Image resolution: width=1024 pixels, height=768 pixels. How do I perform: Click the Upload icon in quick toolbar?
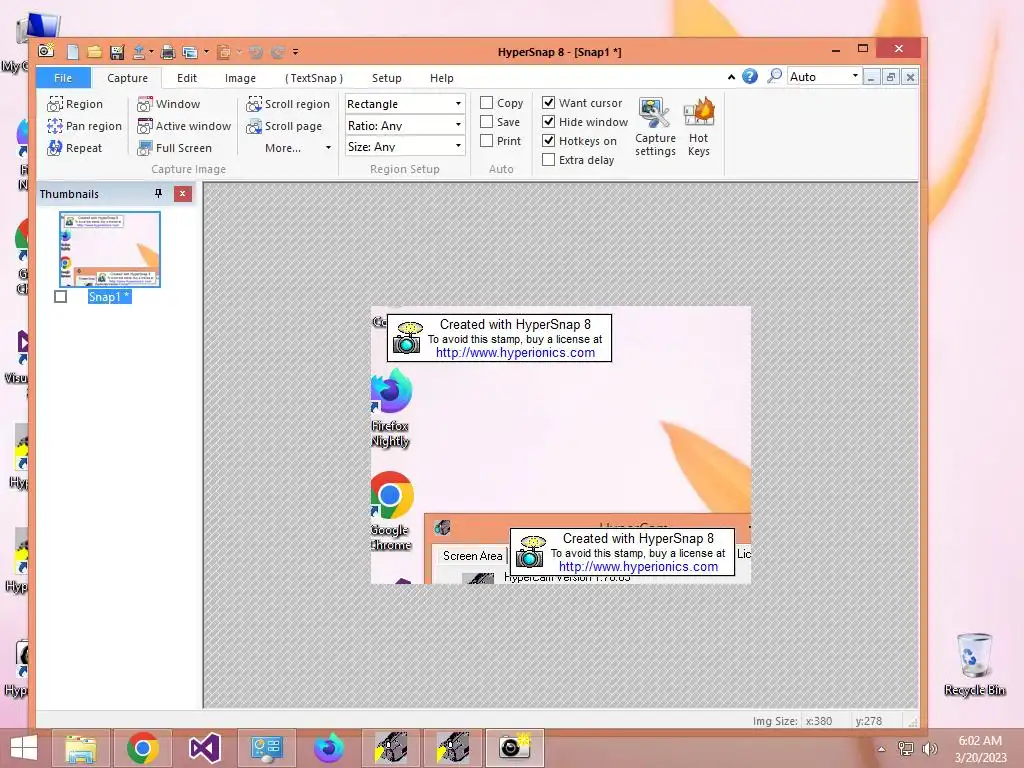pyautogui.click(x=138, y=52)
